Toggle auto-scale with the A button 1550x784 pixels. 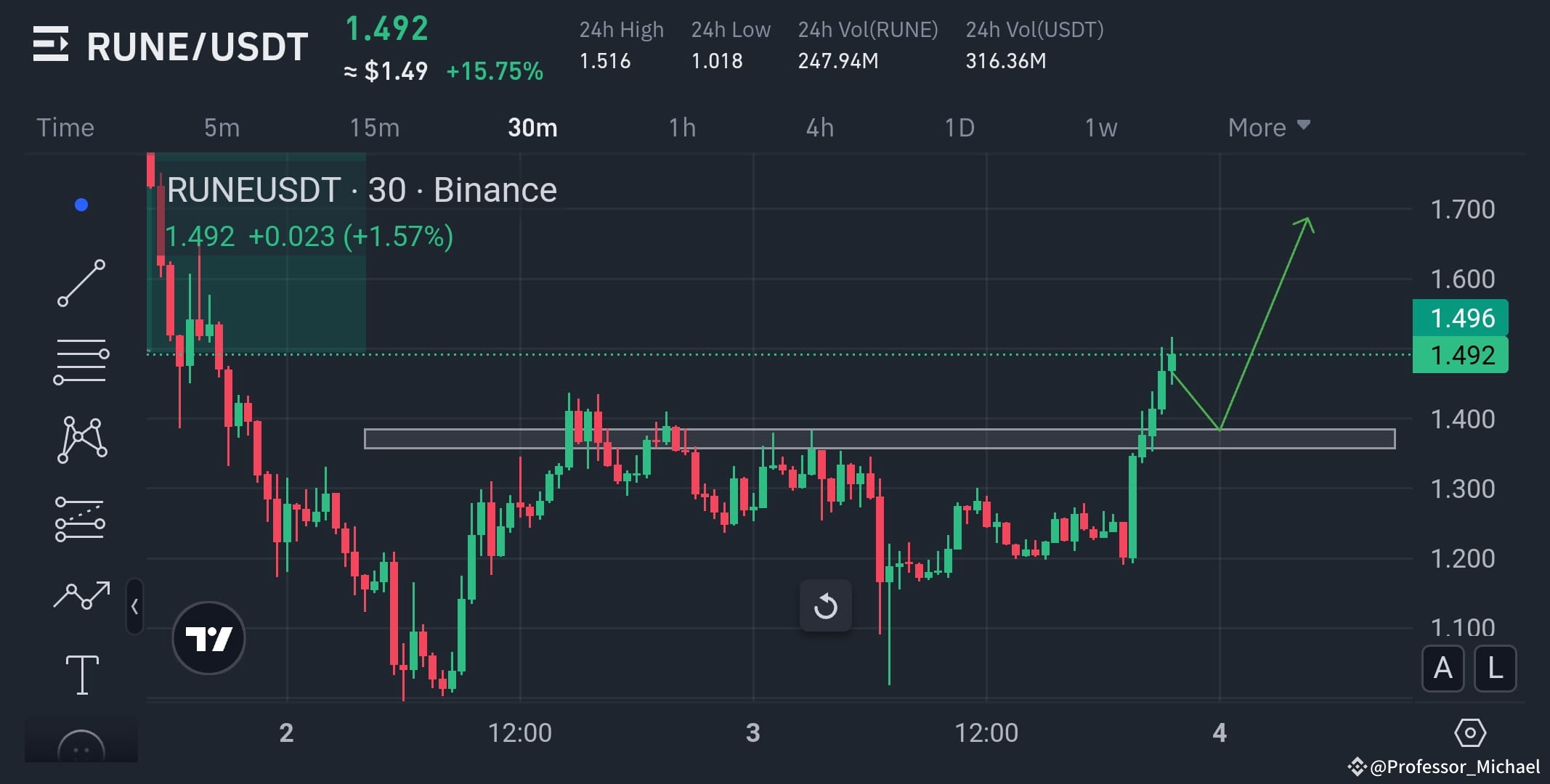[1443, 669]
